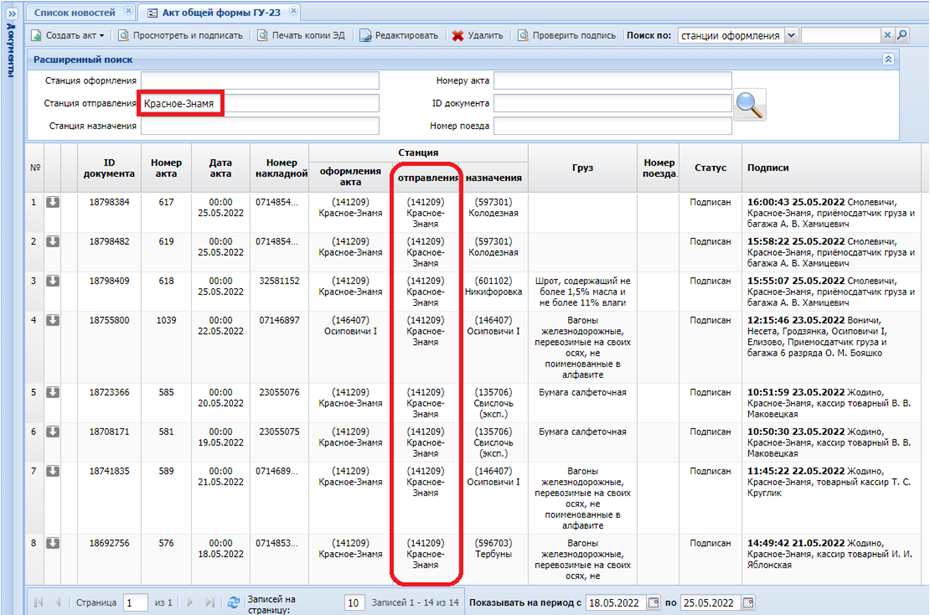
Task: Sort by the Номер акта column header
Action: pos(166,168)
